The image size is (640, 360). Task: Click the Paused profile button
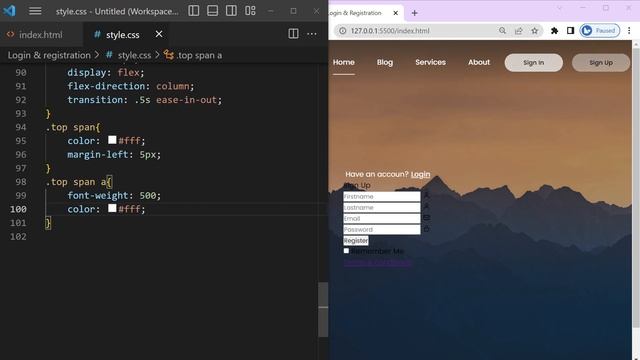click(x=600, y=31)
